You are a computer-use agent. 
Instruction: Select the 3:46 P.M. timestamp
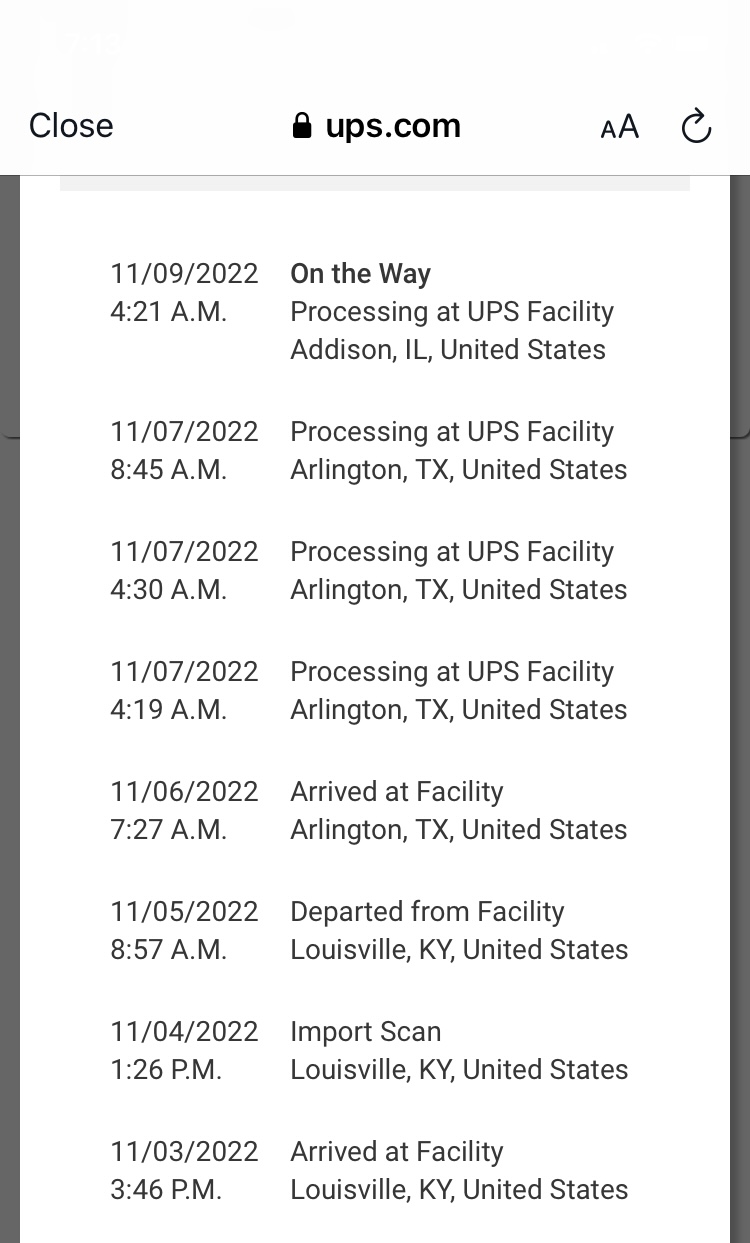[x=166, y=1190]
